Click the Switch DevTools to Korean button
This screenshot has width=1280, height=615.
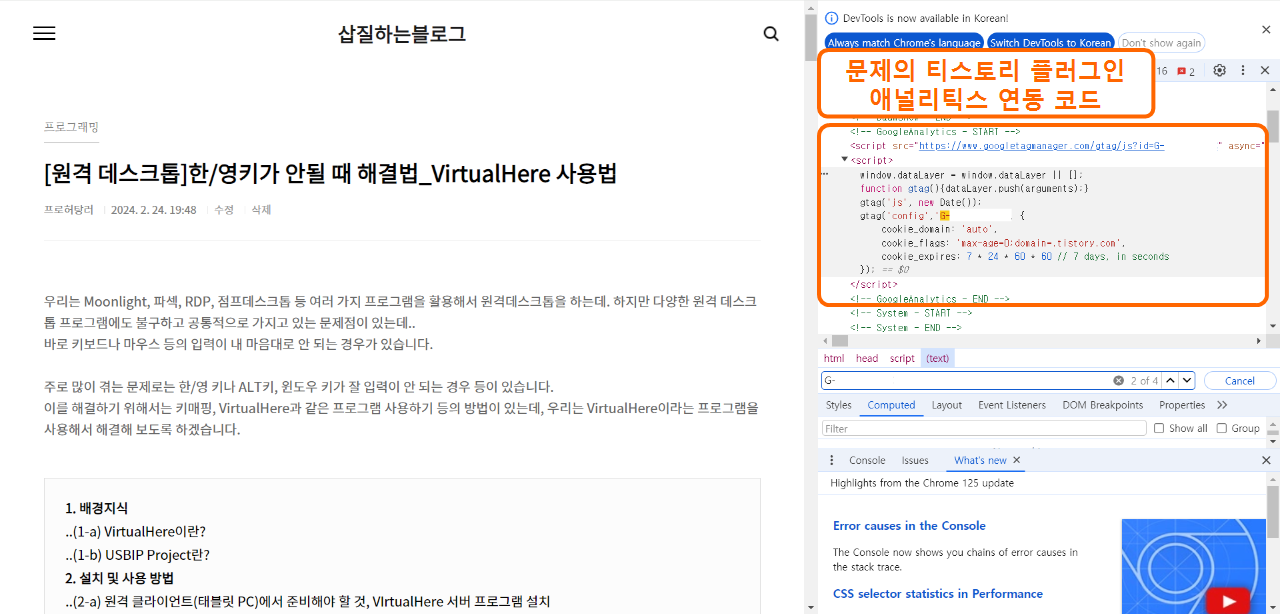click(x=1050, y=42)
